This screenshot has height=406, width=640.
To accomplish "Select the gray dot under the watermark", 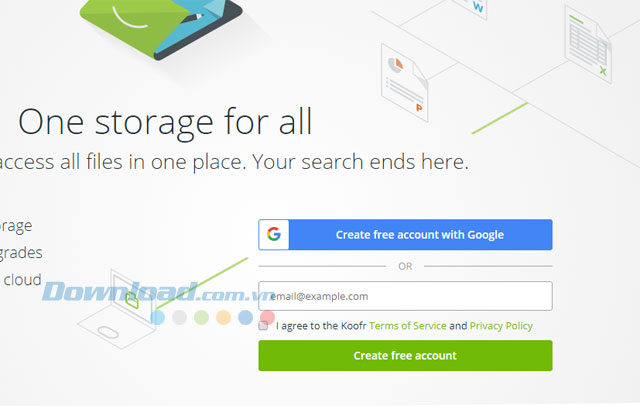I will click(180, 317).
